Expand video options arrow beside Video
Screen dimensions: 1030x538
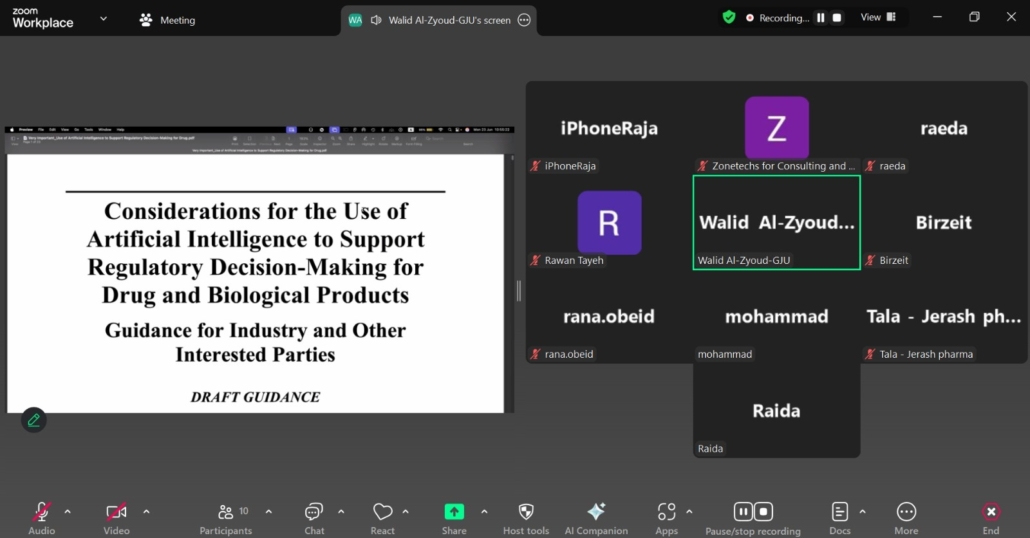(x=146, y=512)
